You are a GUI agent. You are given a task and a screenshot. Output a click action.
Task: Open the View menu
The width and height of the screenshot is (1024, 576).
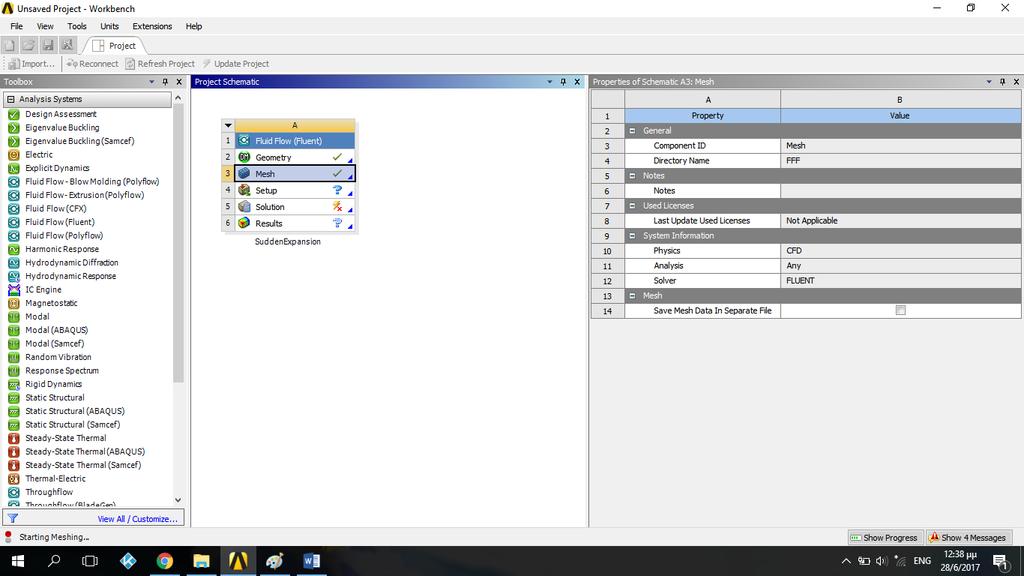click(x=45, y=26)
